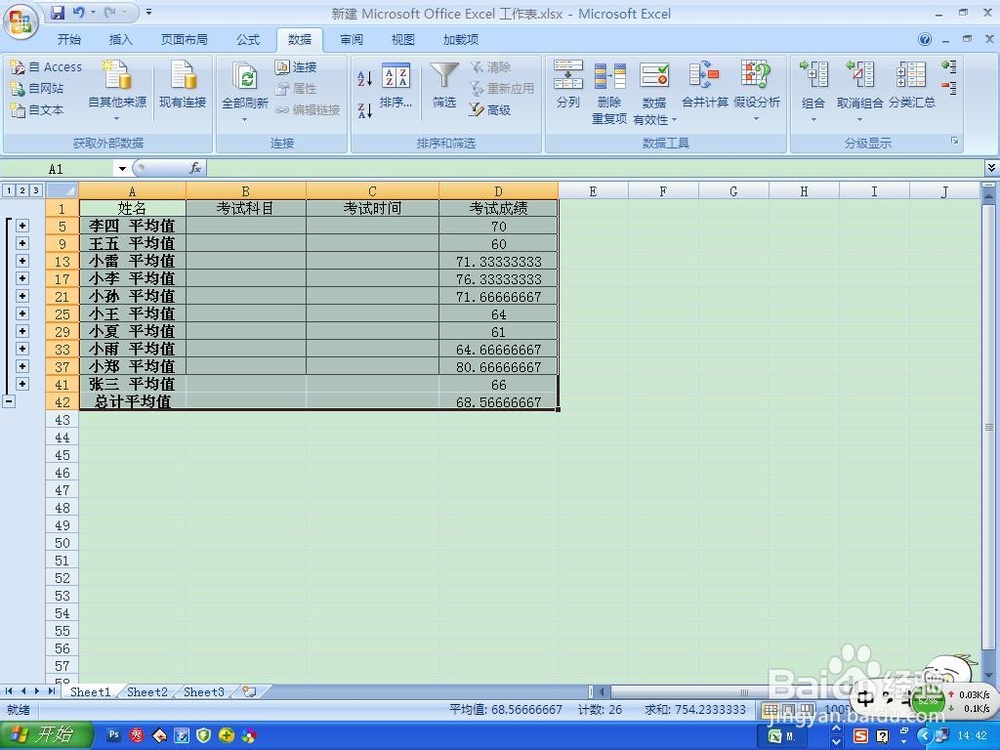Expand the 小李 平均值 group
The image size is (1000, 750).
point(22,278)
